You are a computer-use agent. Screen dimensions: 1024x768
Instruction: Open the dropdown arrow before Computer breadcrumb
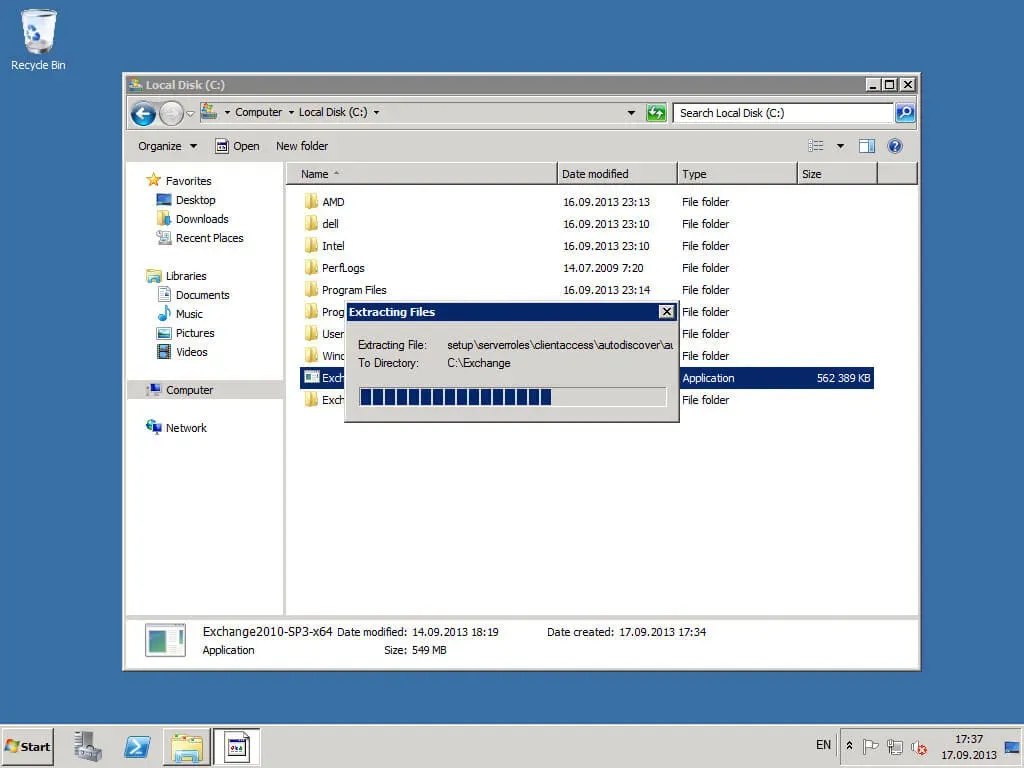(x=227, y=112)
